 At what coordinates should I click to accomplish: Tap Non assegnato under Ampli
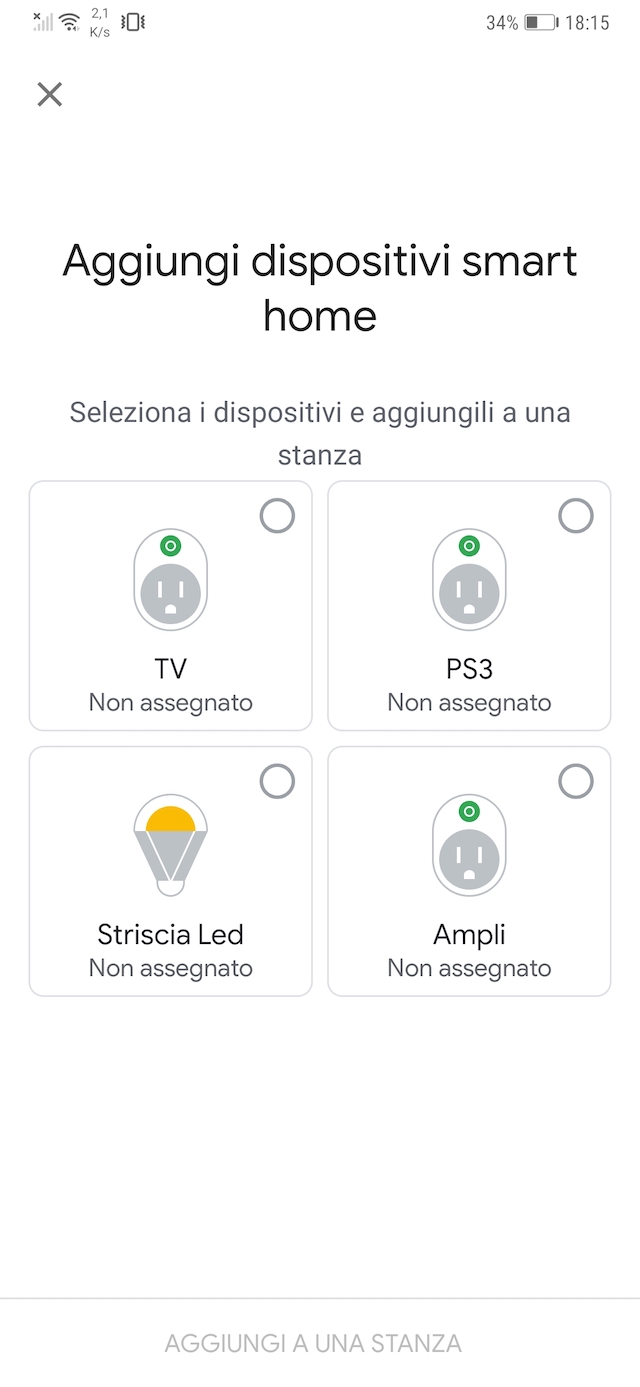pyautogui.click(x=469, y=968)
